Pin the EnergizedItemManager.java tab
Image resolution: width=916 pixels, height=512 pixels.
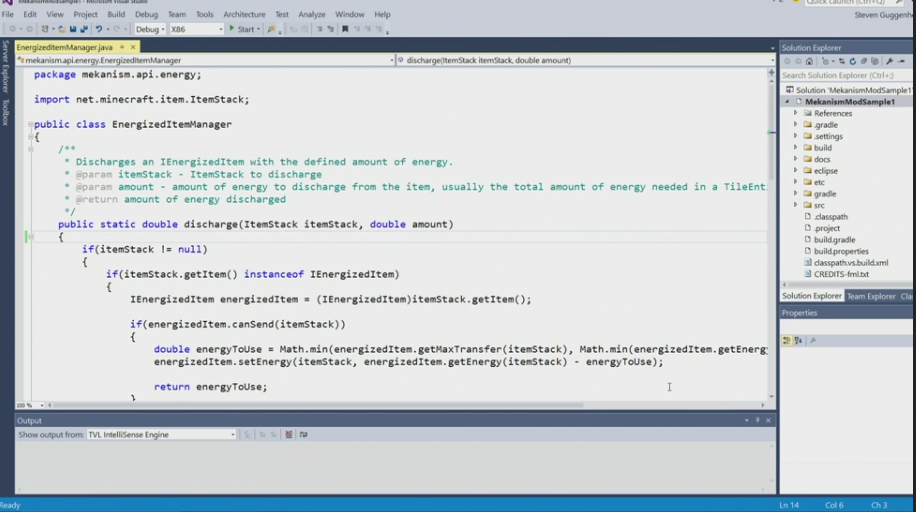point(122,48)
